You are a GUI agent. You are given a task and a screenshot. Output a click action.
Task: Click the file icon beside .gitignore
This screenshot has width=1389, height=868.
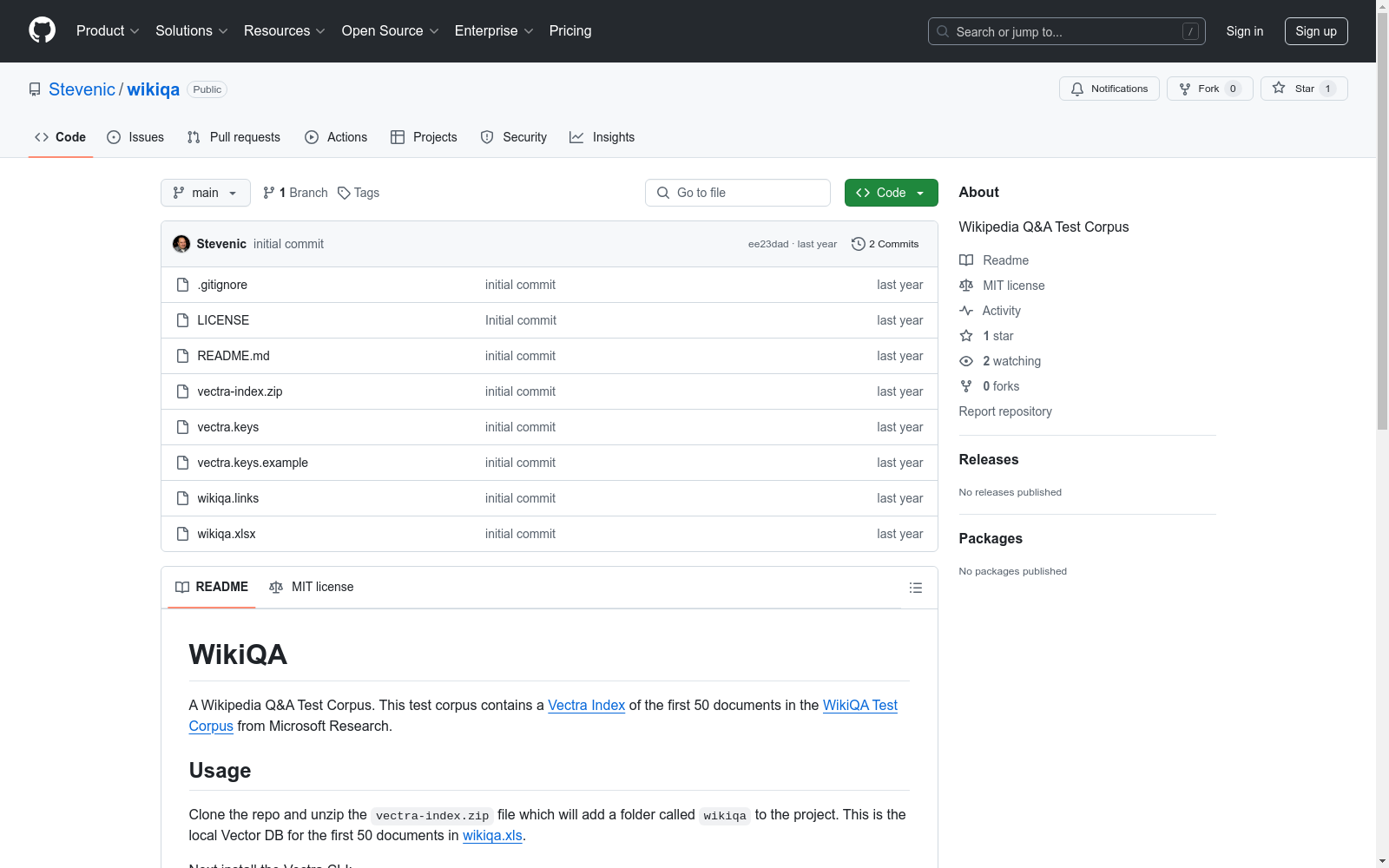tap(182, 285)
